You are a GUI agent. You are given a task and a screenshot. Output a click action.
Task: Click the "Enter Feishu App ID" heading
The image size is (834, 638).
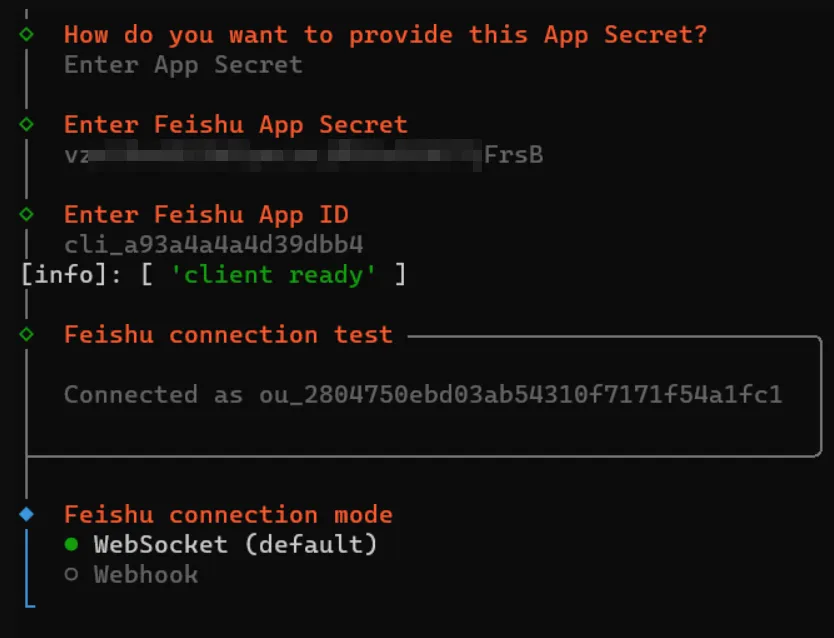pos(206,214)
